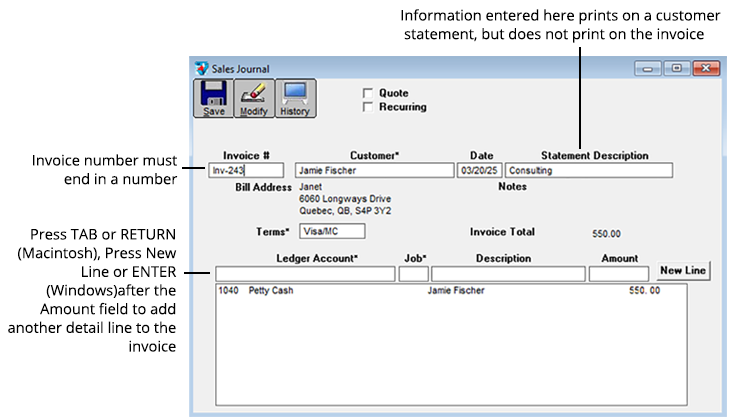
Task: Click the New Line button
Action: click(683, 272)
